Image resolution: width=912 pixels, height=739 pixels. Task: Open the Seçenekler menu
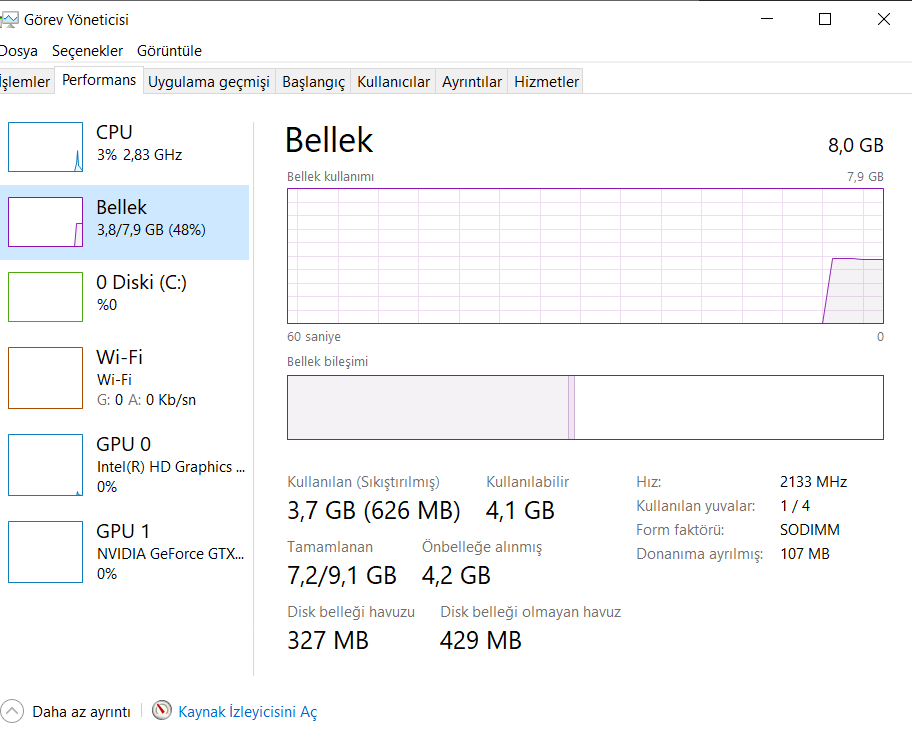[87, 50]
